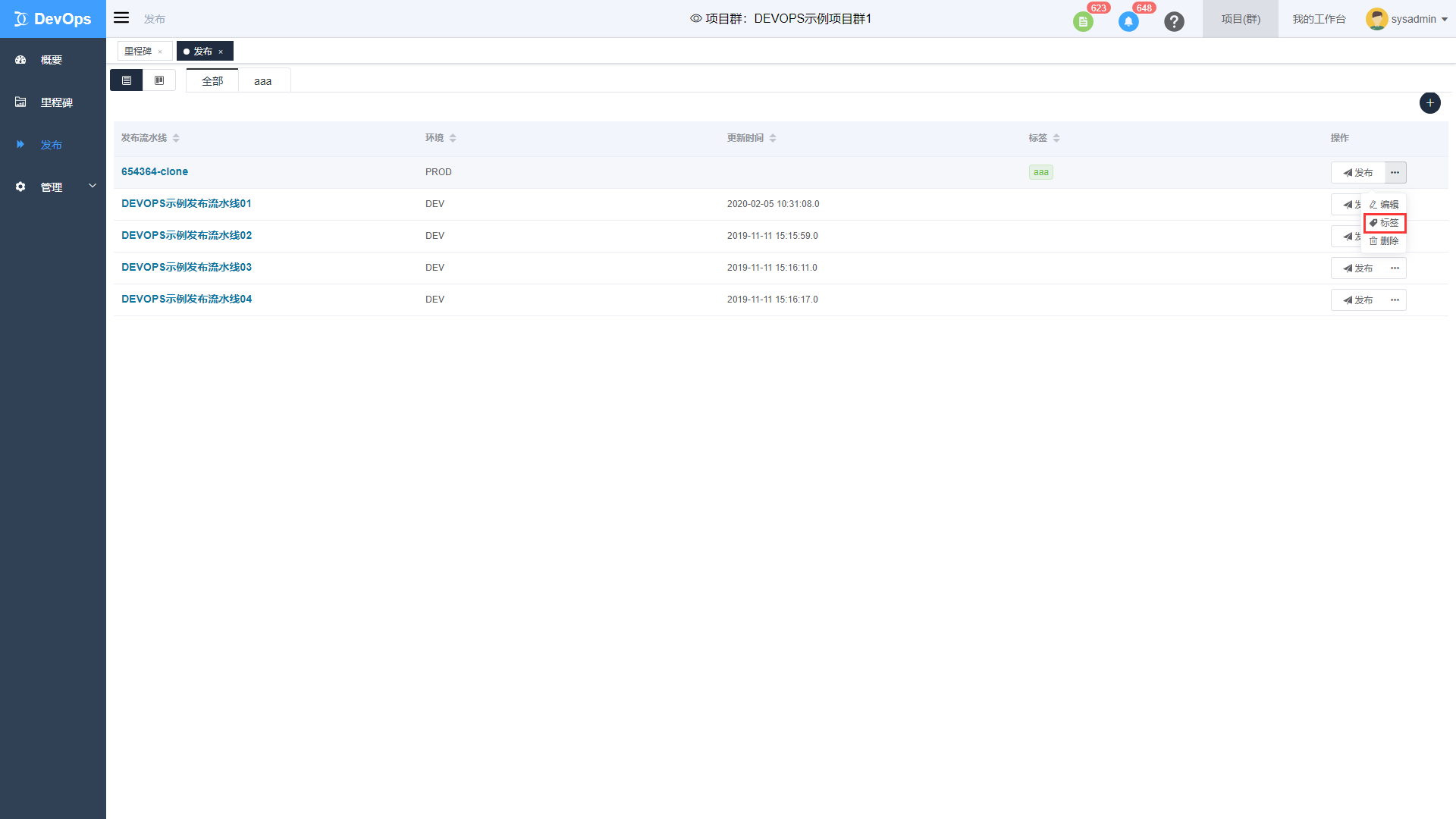This screenshot has width=1456, height=819.
Task: Open DEVOPS示例发布流水线01 link
Action: click(x=187, y=204)
